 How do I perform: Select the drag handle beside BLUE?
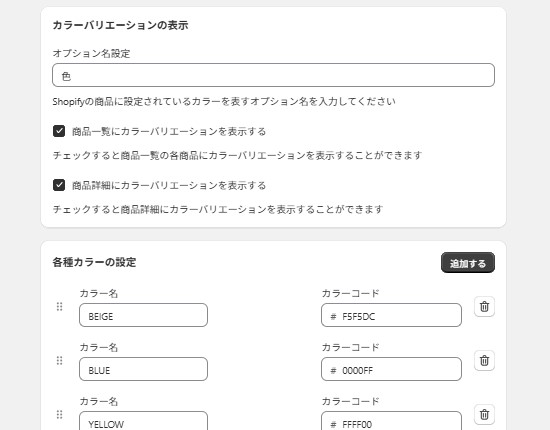click(60, 361)
